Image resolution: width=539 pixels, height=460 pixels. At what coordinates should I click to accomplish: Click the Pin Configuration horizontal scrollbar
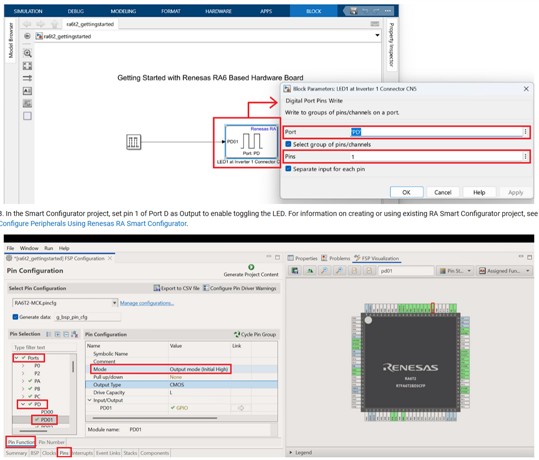pyautogui.click(x=155, y=418)
